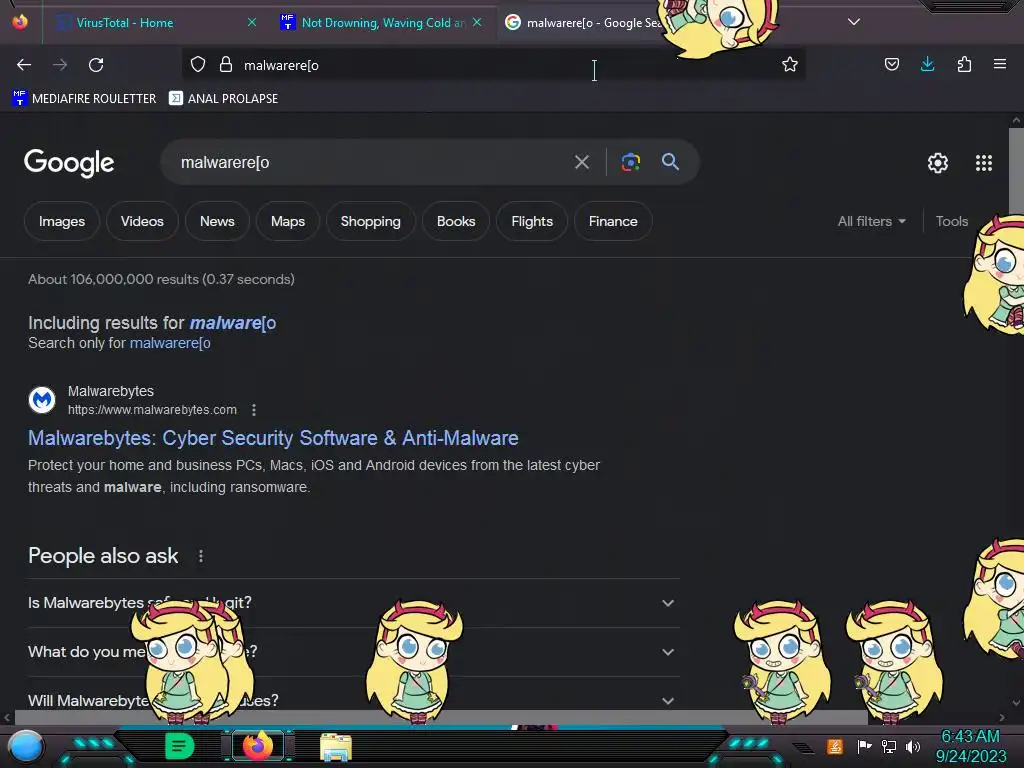Screen dimensions: 1024x768
Task: Open the All filters dropdown
Action: pos(871,221)
